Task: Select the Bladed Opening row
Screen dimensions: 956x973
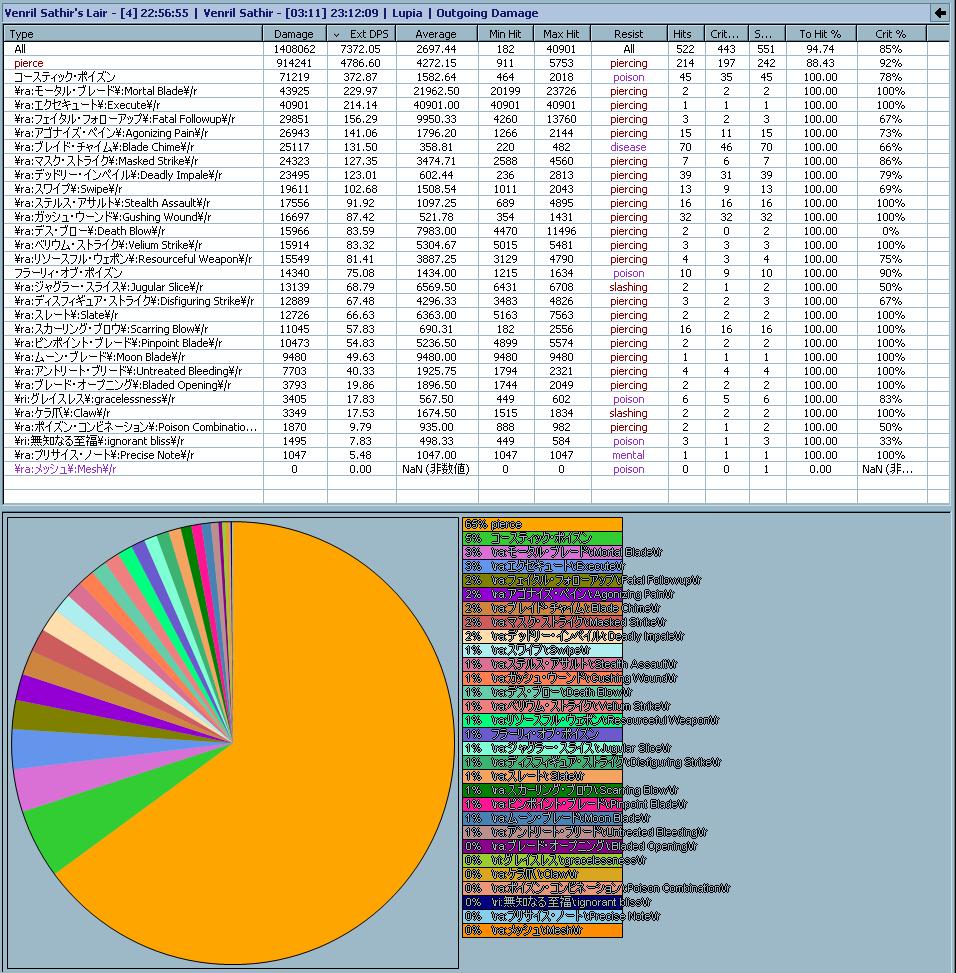Action: pos(476,385)
